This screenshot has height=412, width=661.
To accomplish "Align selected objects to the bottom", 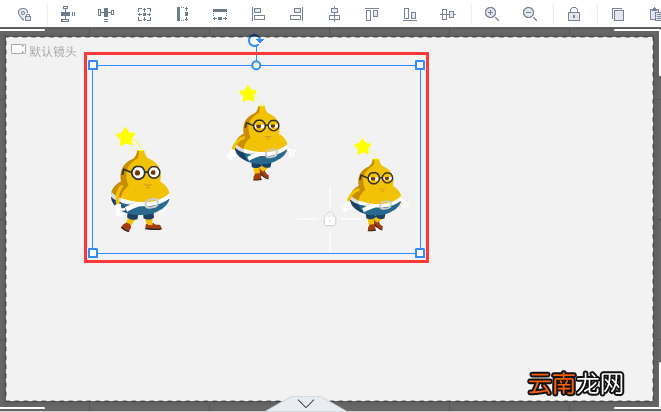I will tap(410, 14).
